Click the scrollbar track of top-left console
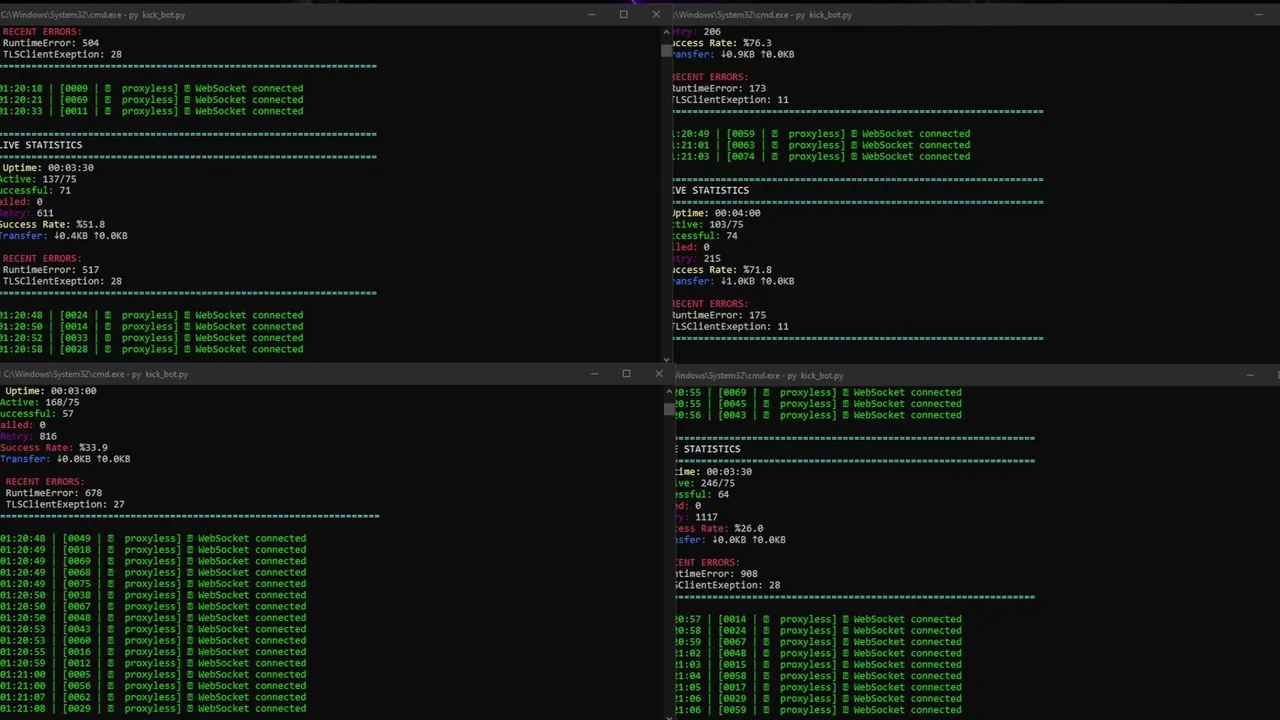Image resolution: width=1280 pixels, height=720 pixels. click(667, 200)
